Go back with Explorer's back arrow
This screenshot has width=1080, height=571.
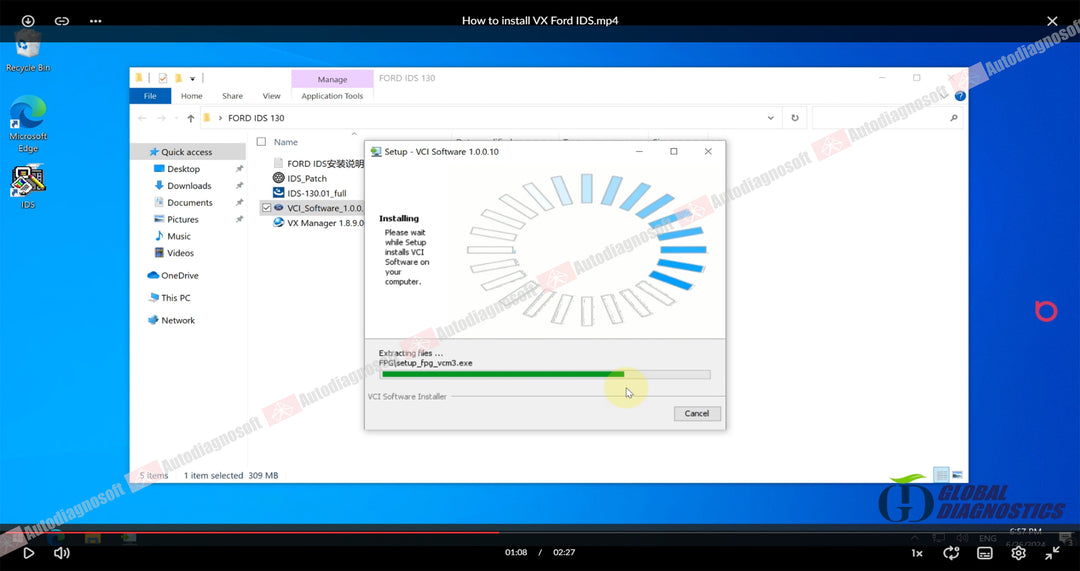pyautogui.click(x=143, y=118)
